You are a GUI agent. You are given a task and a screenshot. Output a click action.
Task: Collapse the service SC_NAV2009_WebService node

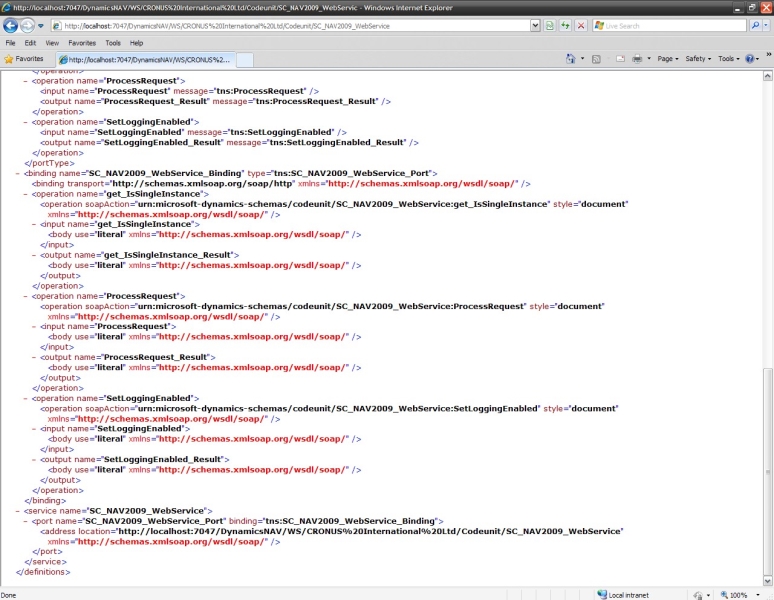click(17, 511)
